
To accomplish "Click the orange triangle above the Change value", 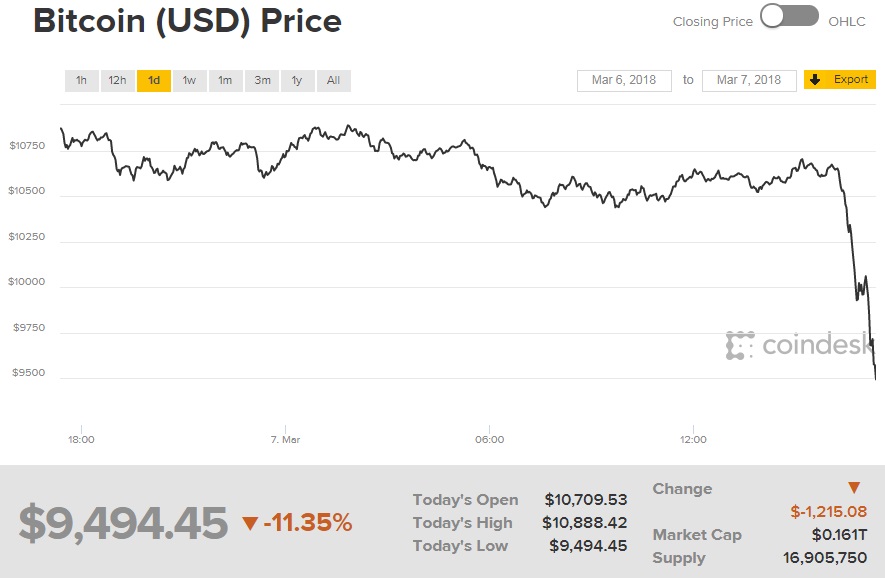I will tap(854, 488).
